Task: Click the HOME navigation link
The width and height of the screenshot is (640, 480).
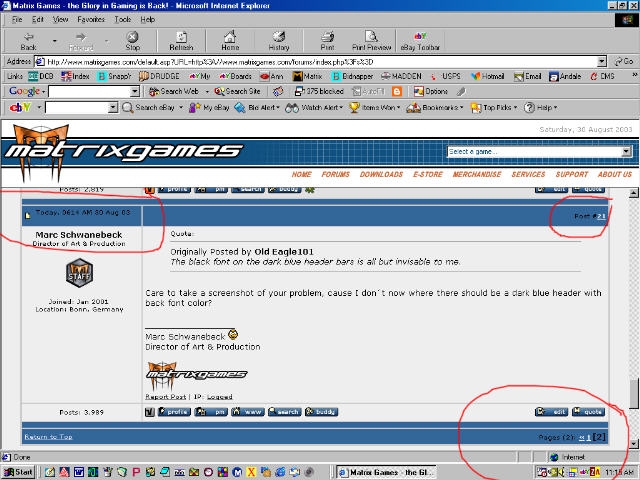Action: (x=302, y=174)
